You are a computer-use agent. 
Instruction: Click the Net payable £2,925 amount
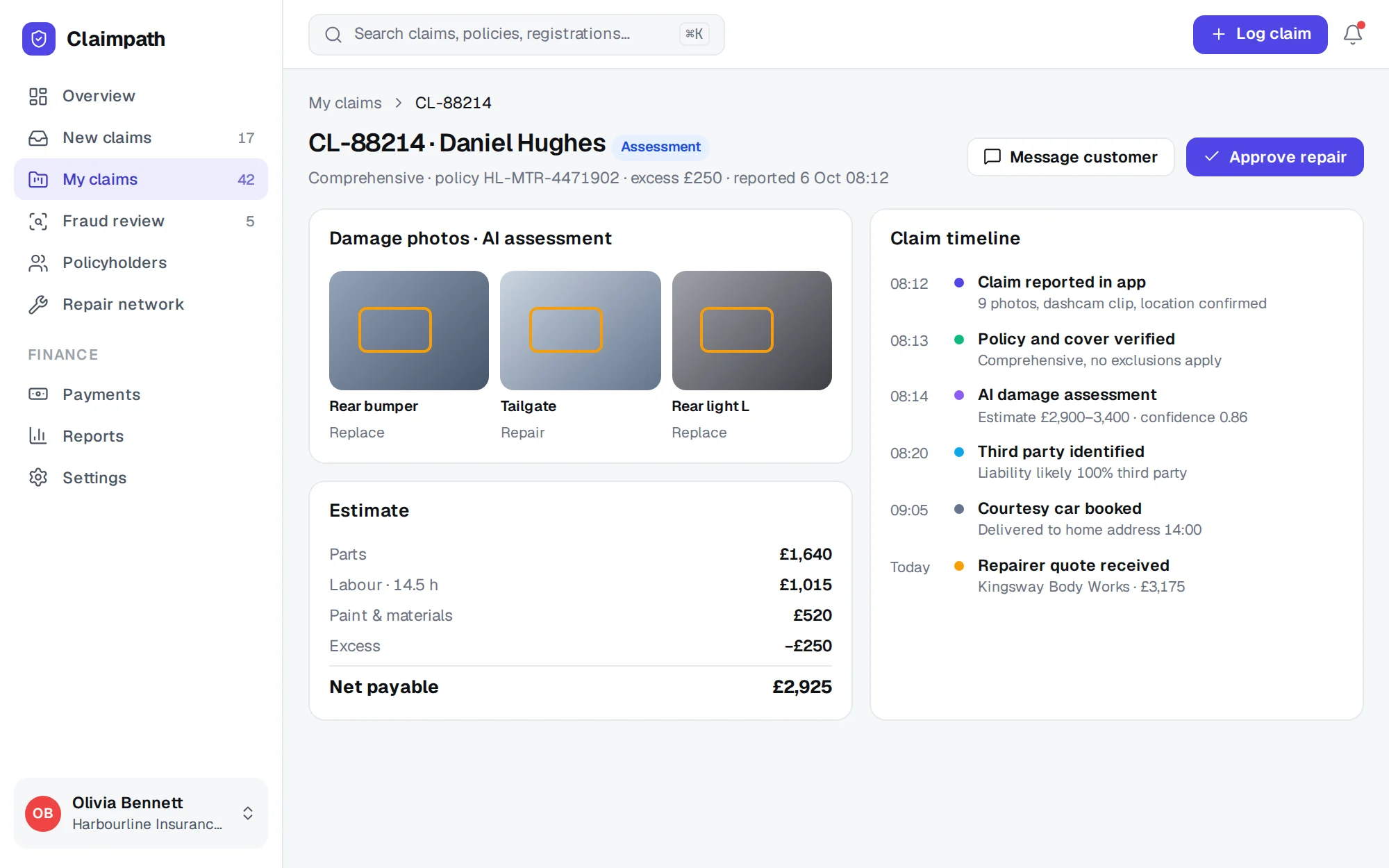coord(801,687)
